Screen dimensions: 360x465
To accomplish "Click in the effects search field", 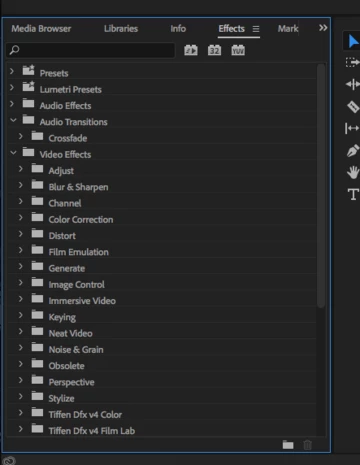I will coord(91,50).
